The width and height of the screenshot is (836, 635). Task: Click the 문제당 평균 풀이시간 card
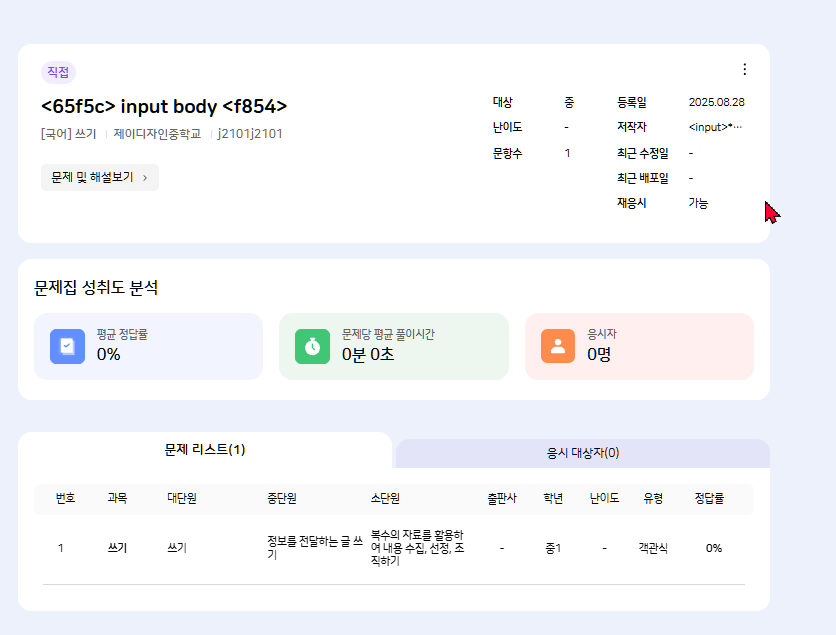click(393, 346)
